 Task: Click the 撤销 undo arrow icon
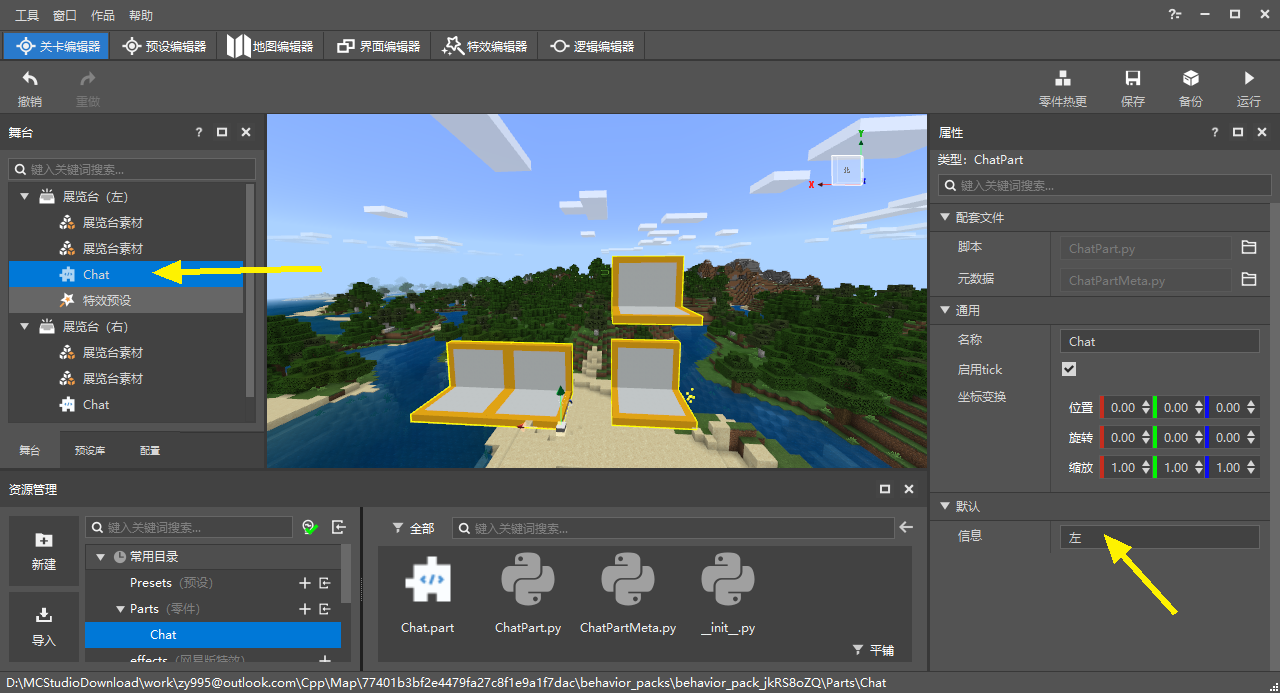coord(30,79)
